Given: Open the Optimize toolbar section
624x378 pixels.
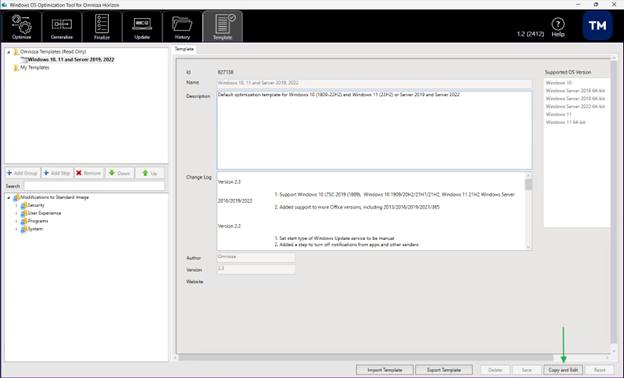Looking at the screenshot, I should point(21,26).
